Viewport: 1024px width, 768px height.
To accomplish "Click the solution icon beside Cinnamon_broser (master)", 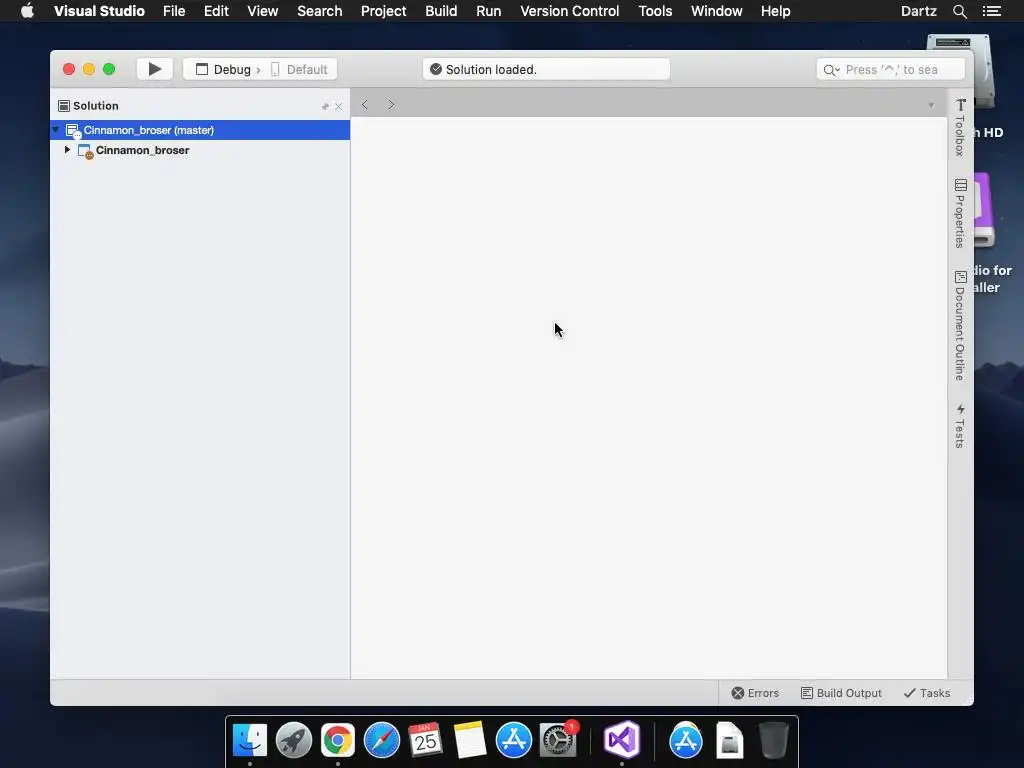I will point(73,131).
